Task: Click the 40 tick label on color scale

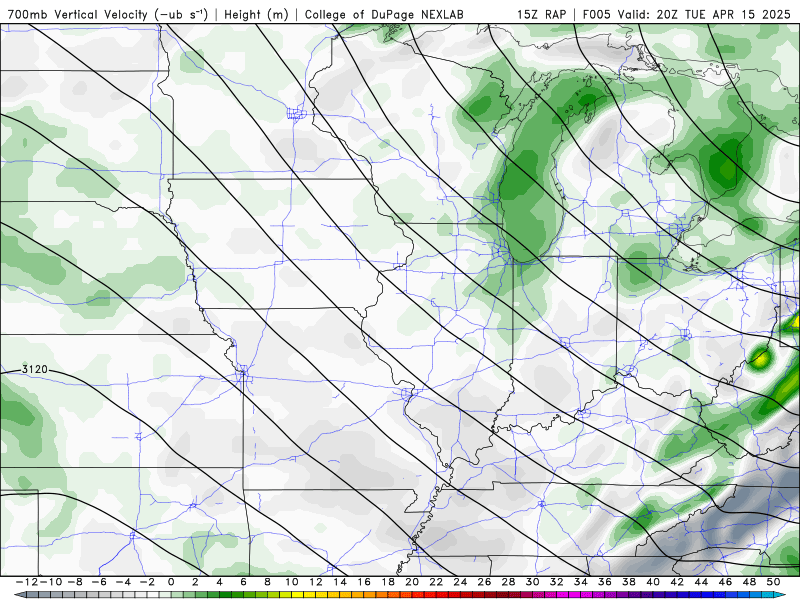Action: pyautogui.click(x=653, y=582)
